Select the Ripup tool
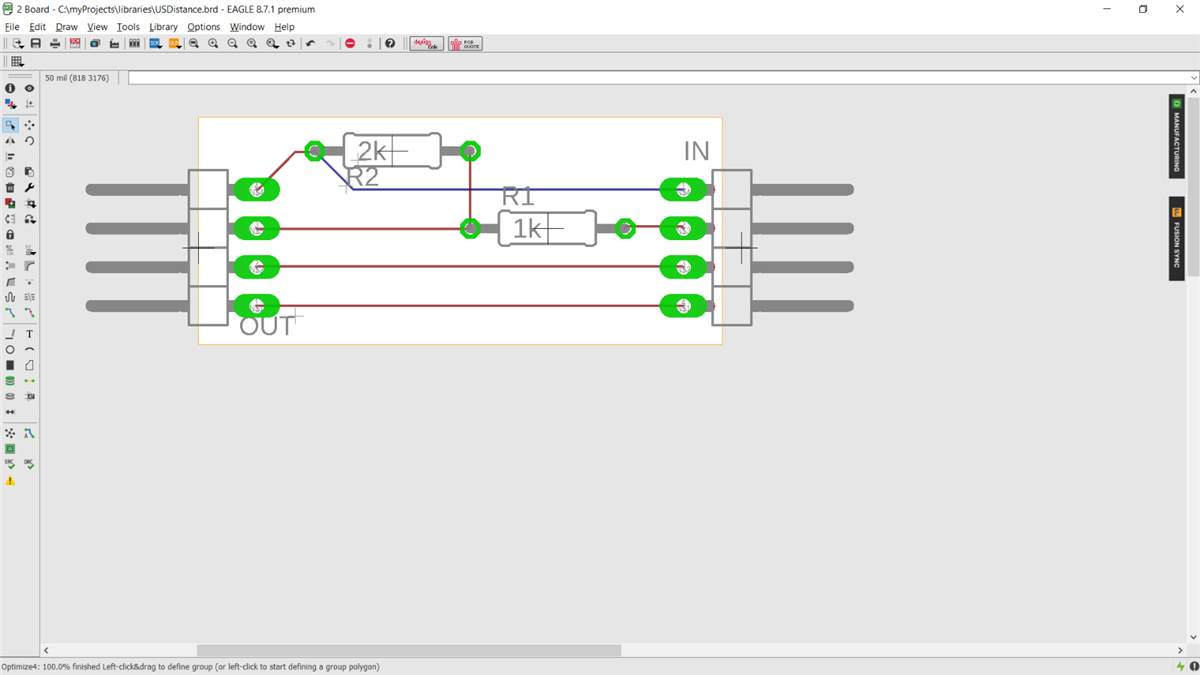1200x675 pixels. [x=29, y=313]
